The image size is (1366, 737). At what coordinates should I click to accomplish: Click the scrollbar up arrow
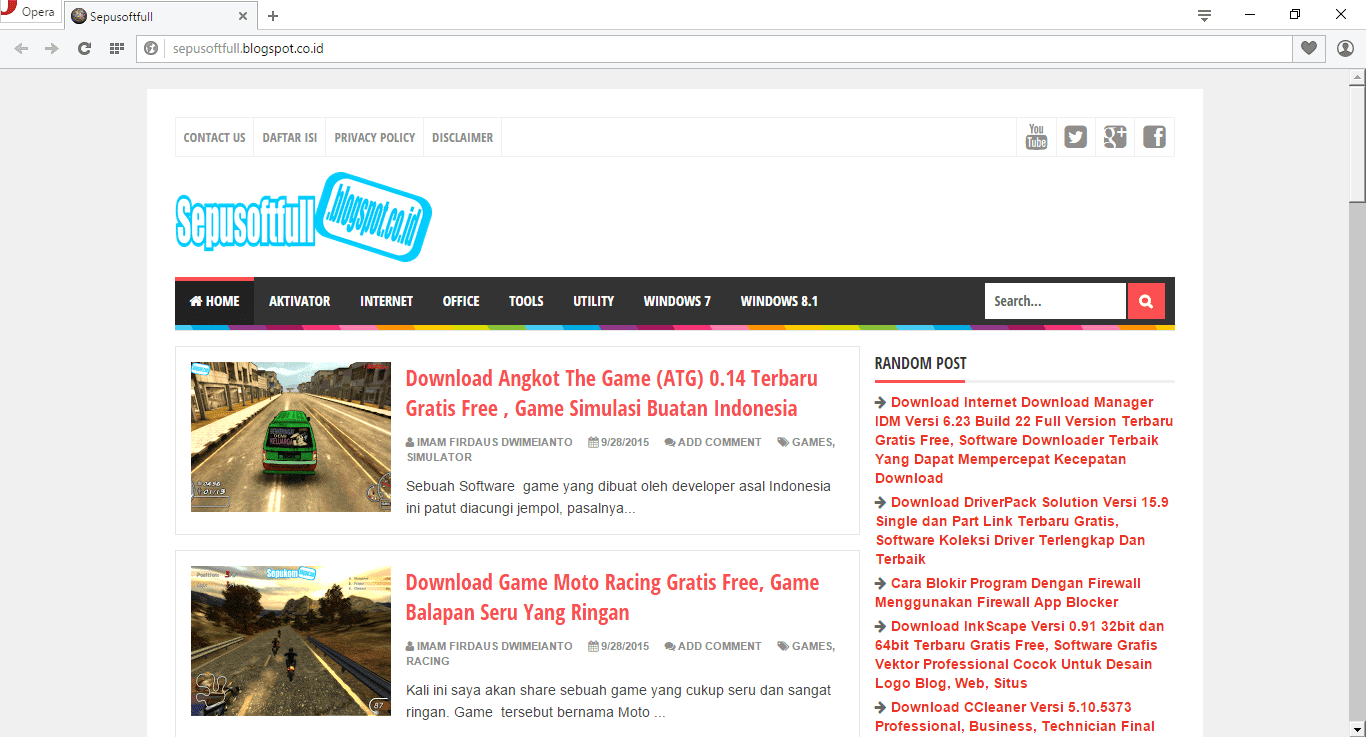pos(1357,76)
